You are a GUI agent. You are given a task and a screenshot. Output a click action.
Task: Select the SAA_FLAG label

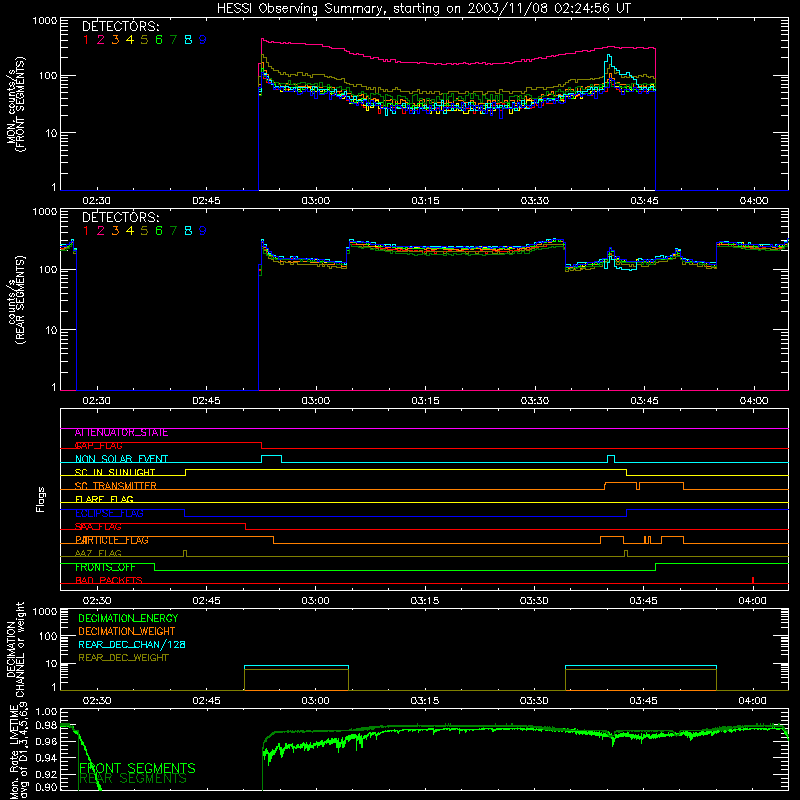coord(98,527)
